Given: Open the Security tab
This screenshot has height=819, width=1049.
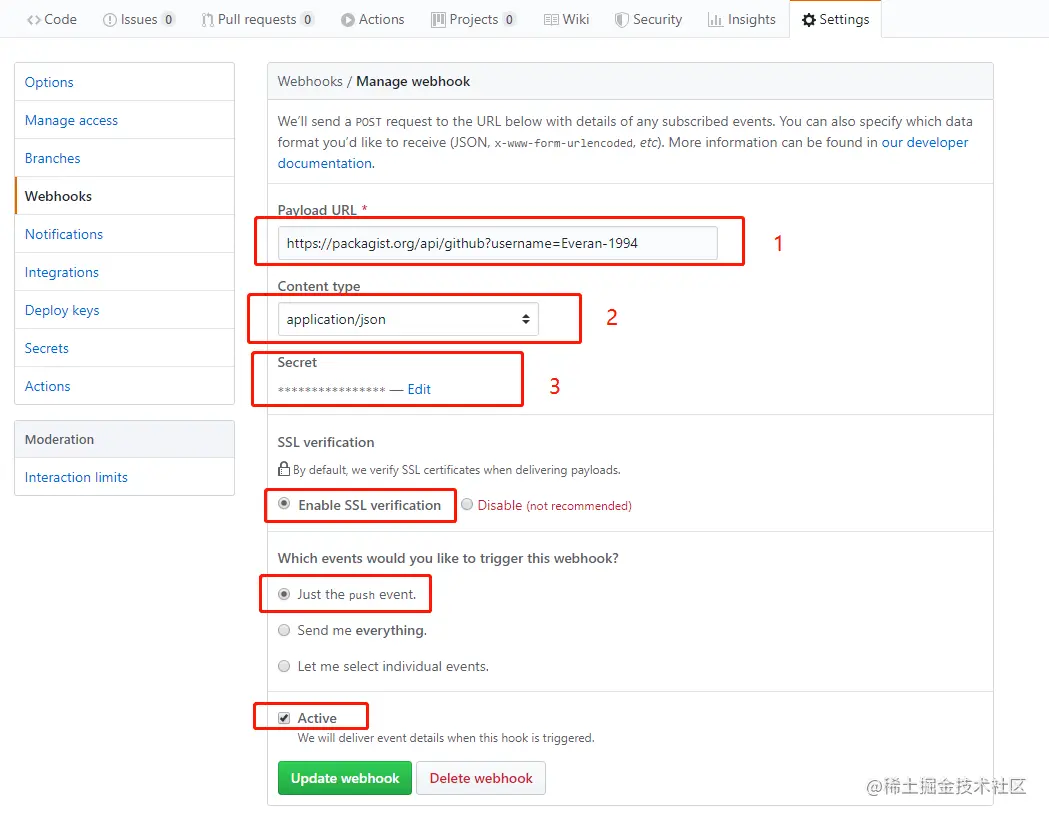Looking at the screenshot, I should coord(648,19).
